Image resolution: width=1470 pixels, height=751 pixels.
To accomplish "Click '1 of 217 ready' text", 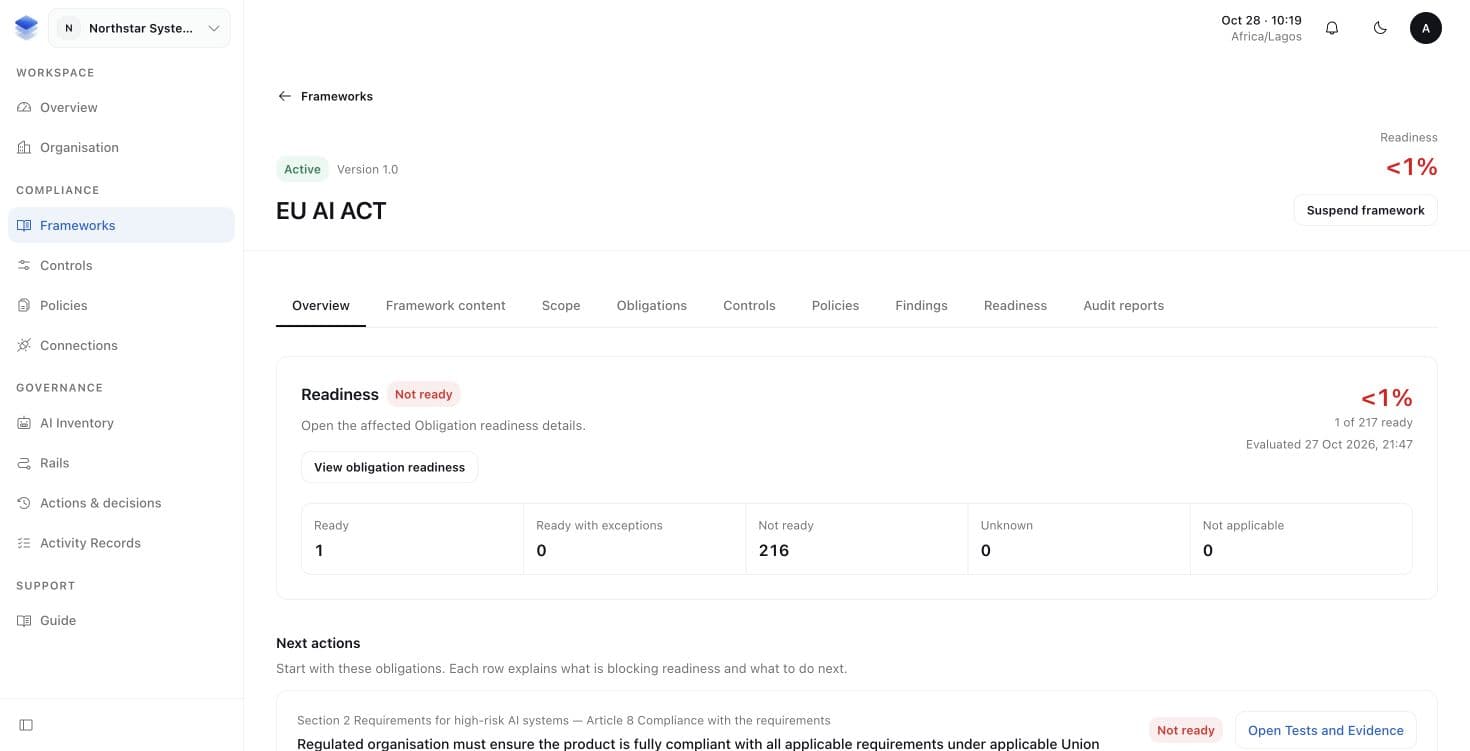I will point(1373,422).
